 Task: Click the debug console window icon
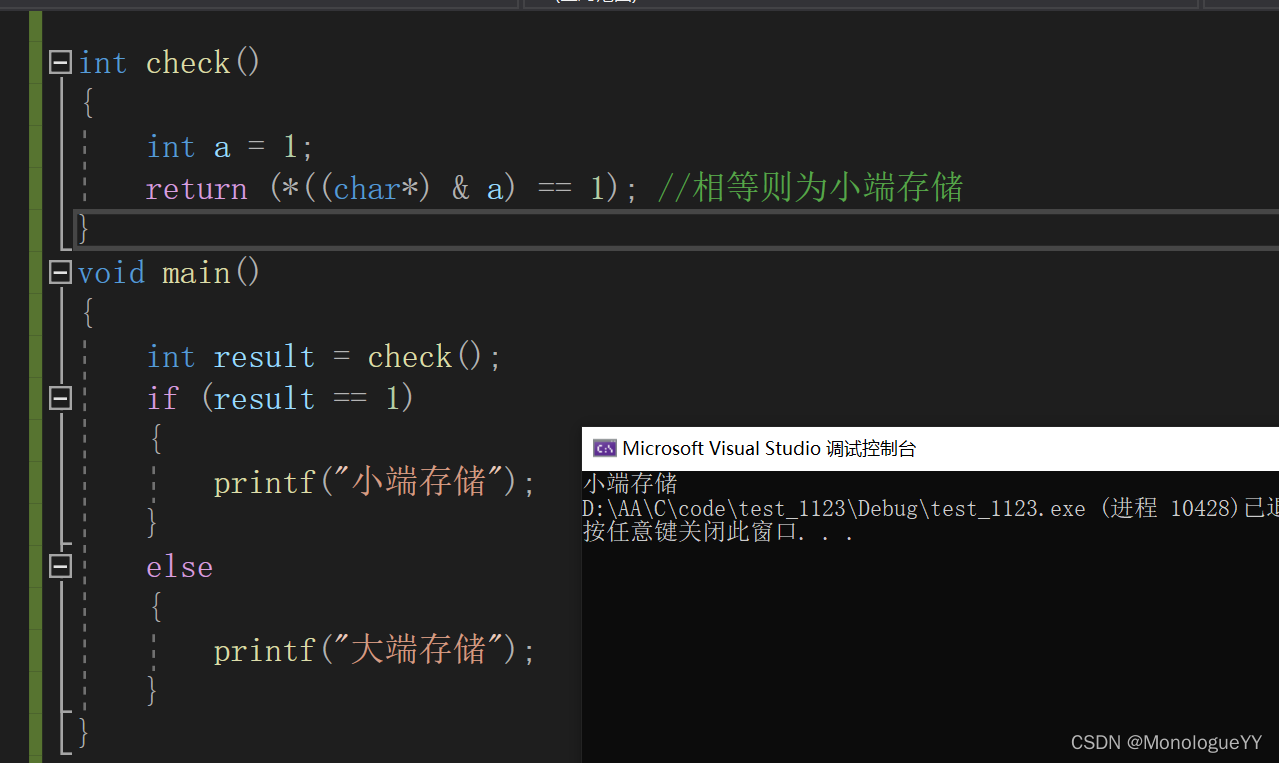click(x=604, y=449)
